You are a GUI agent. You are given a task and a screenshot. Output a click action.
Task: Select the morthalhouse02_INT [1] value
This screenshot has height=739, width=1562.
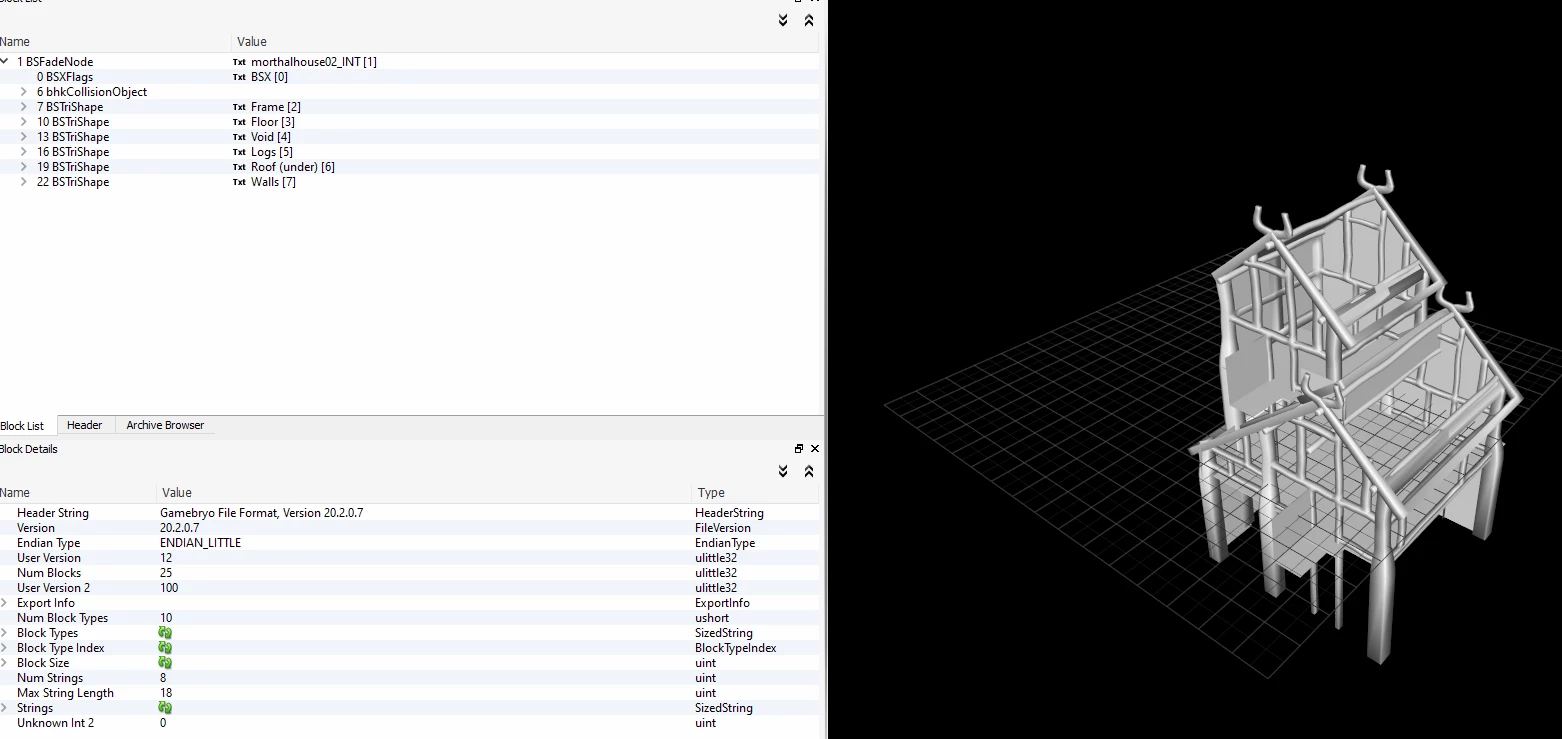click(x=314, y=62)
